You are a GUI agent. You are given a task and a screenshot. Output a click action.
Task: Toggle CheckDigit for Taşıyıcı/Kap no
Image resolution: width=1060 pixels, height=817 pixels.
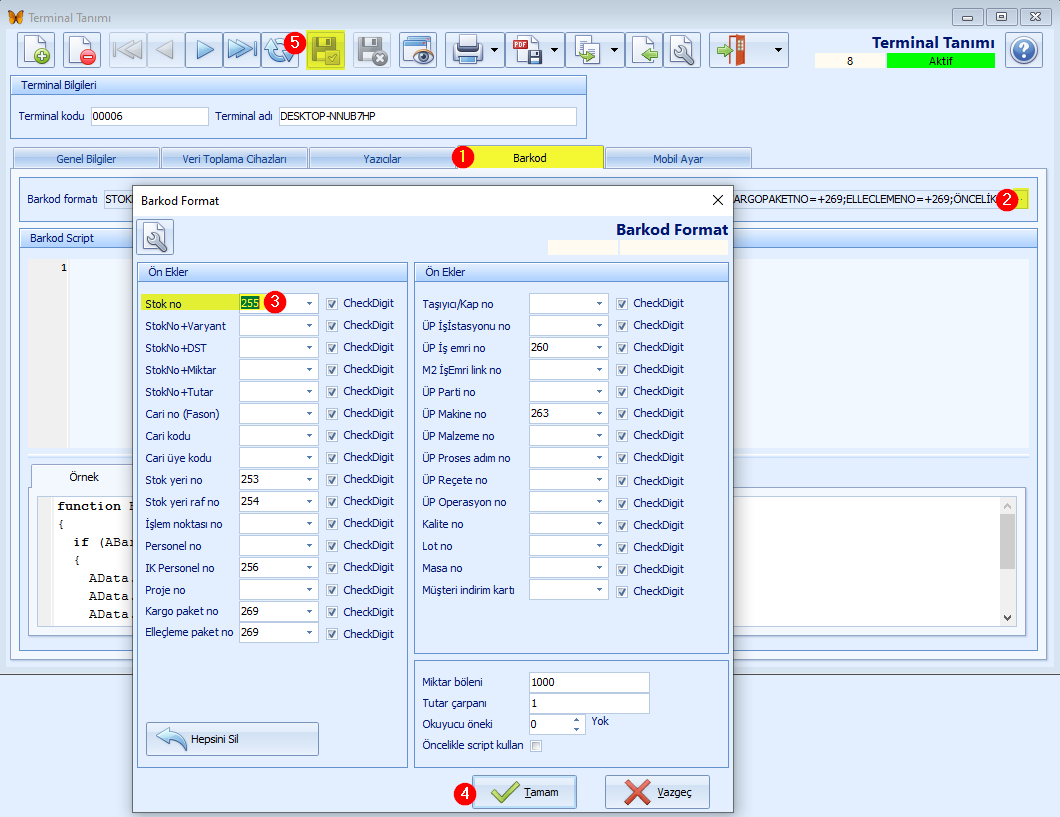622,304
